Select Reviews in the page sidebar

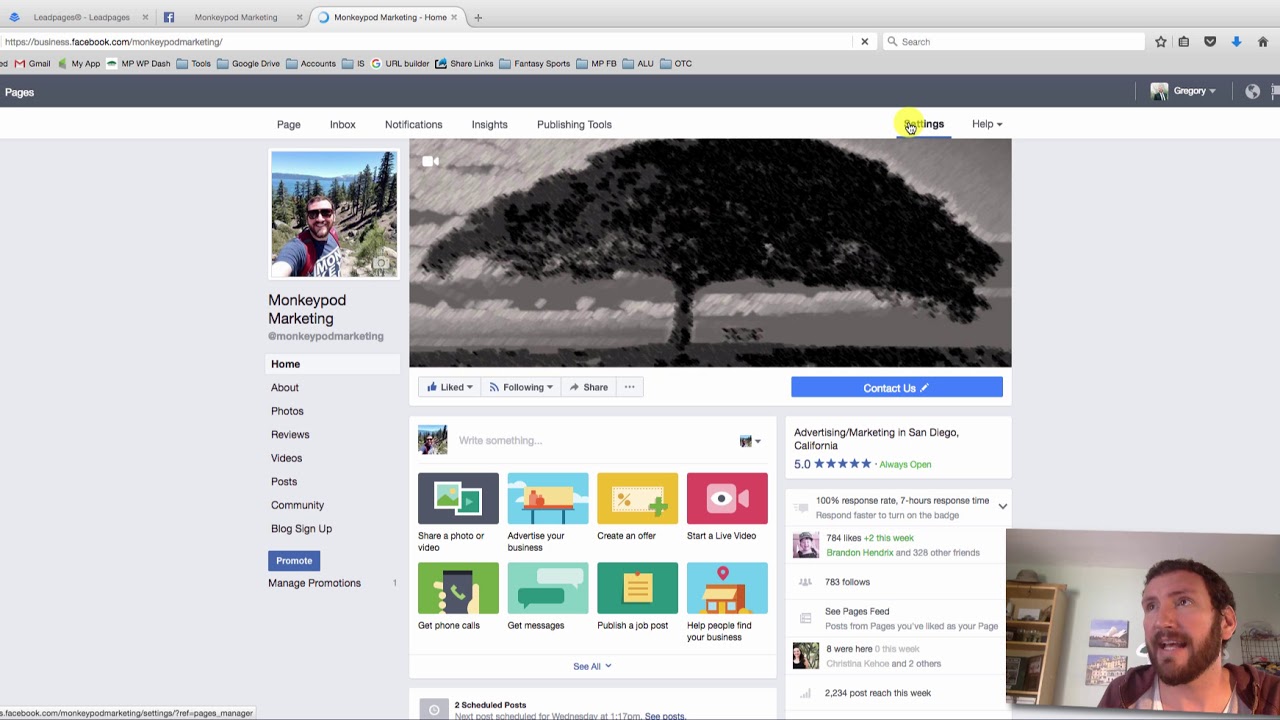coord(290,435)
